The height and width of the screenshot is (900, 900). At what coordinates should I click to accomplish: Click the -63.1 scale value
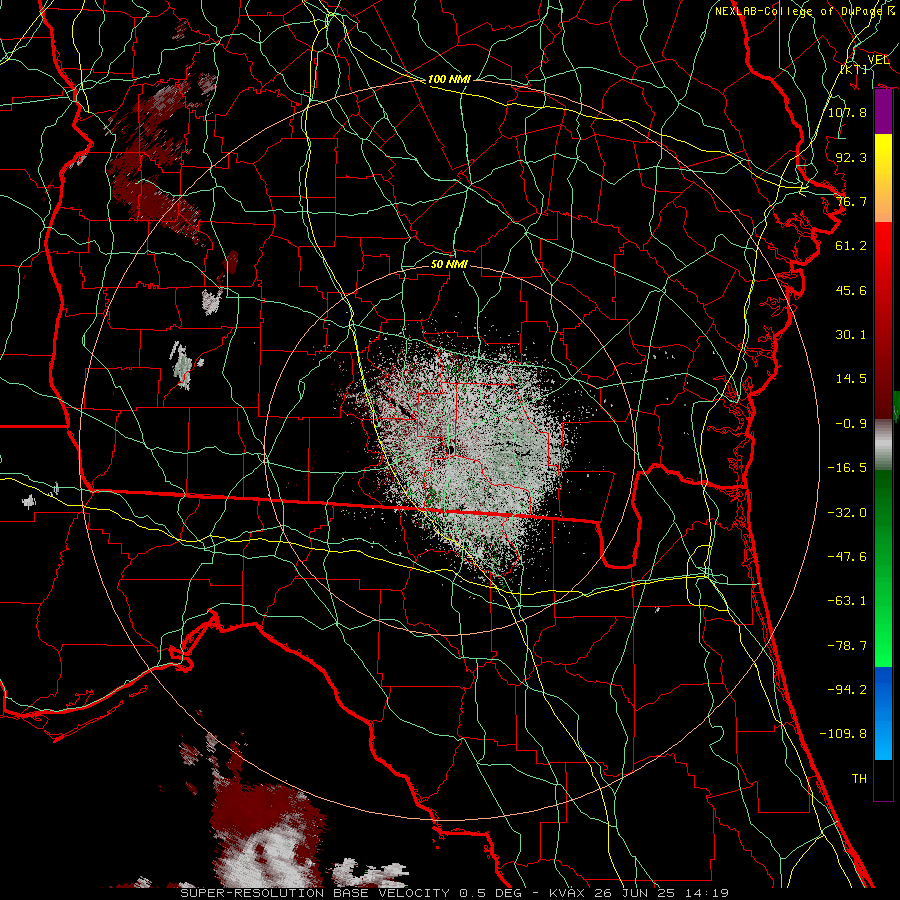[x=847, y=601]
